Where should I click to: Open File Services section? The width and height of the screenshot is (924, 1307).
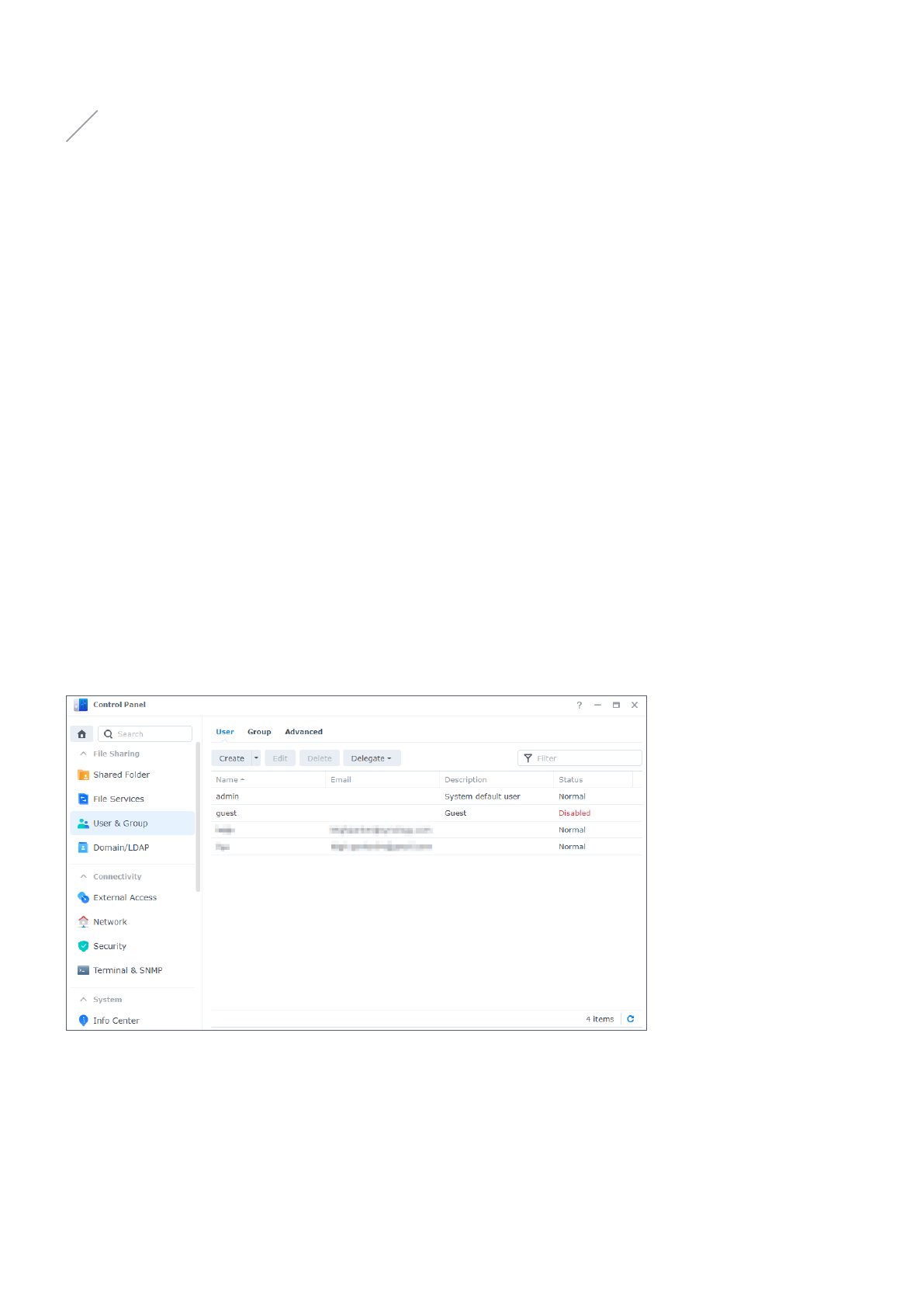coord(118,799)
